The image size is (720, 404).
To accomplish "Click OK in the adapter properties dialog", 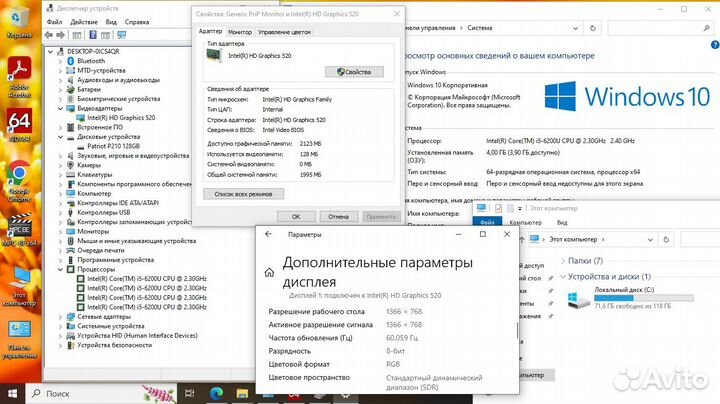I will [296, 216].
